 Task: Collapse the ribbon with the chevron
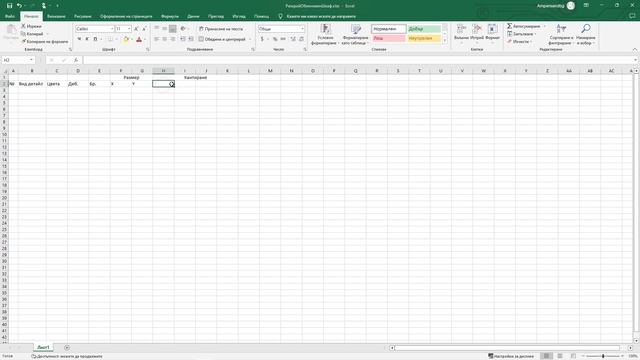(x=635, y=49)
